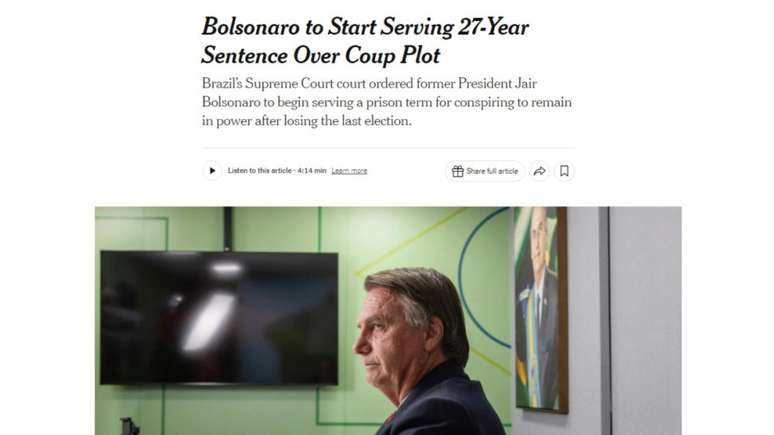
Task: Click '27-Year' in the headline
Action: (491, 27)
